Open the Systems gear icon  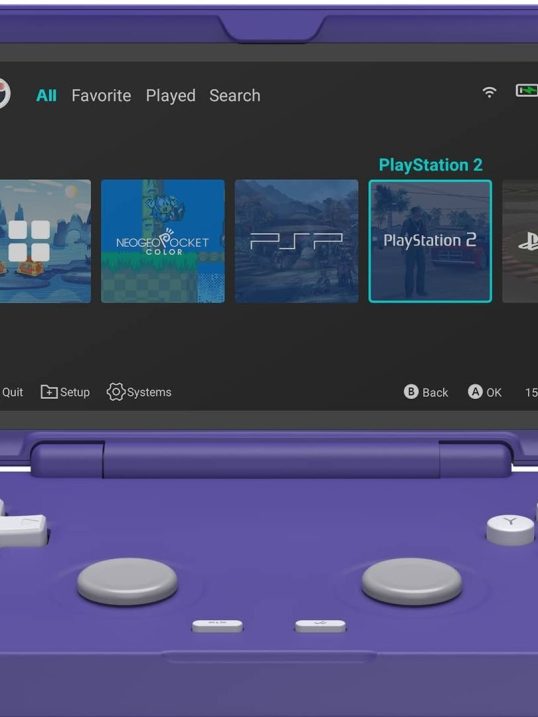pos(116,392)
